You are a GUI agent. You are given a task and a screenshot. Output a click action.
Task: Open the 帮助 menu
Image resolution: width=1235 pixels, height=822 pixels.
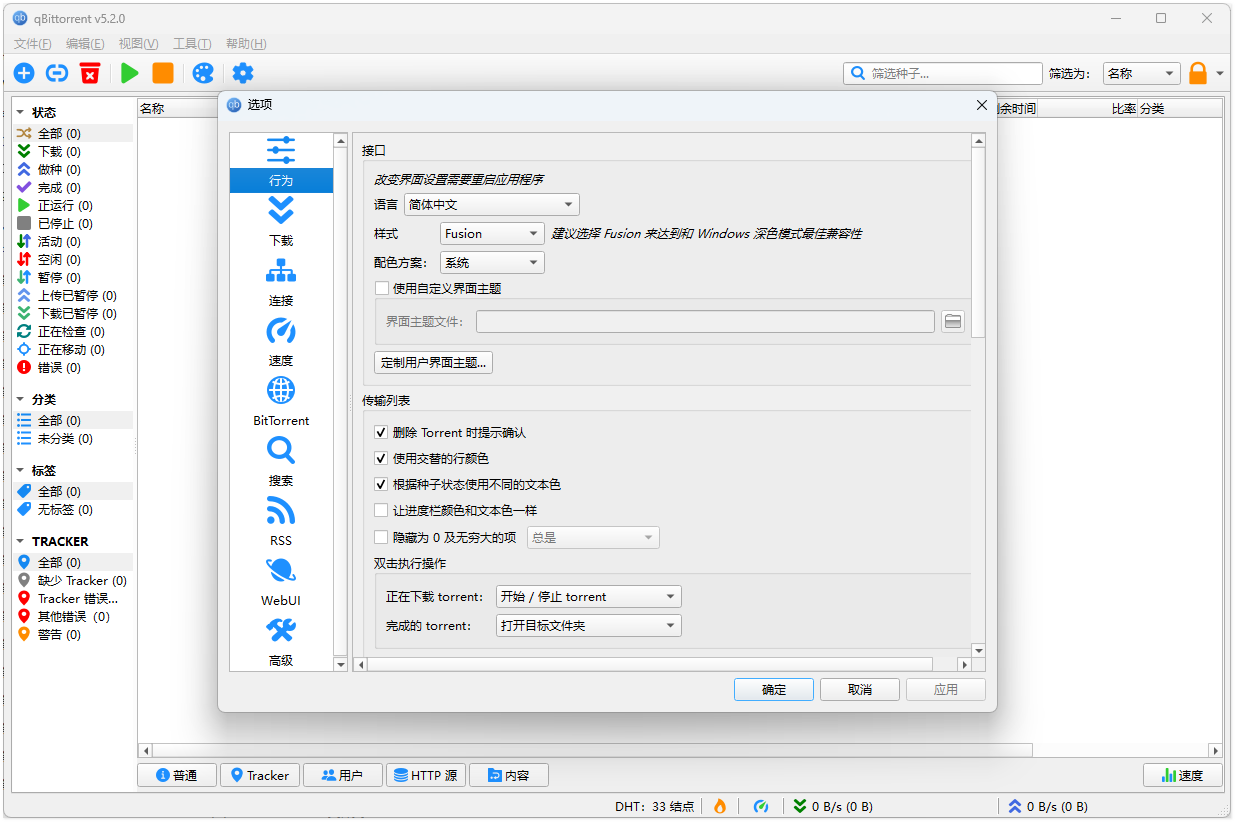tap(246, 44)
